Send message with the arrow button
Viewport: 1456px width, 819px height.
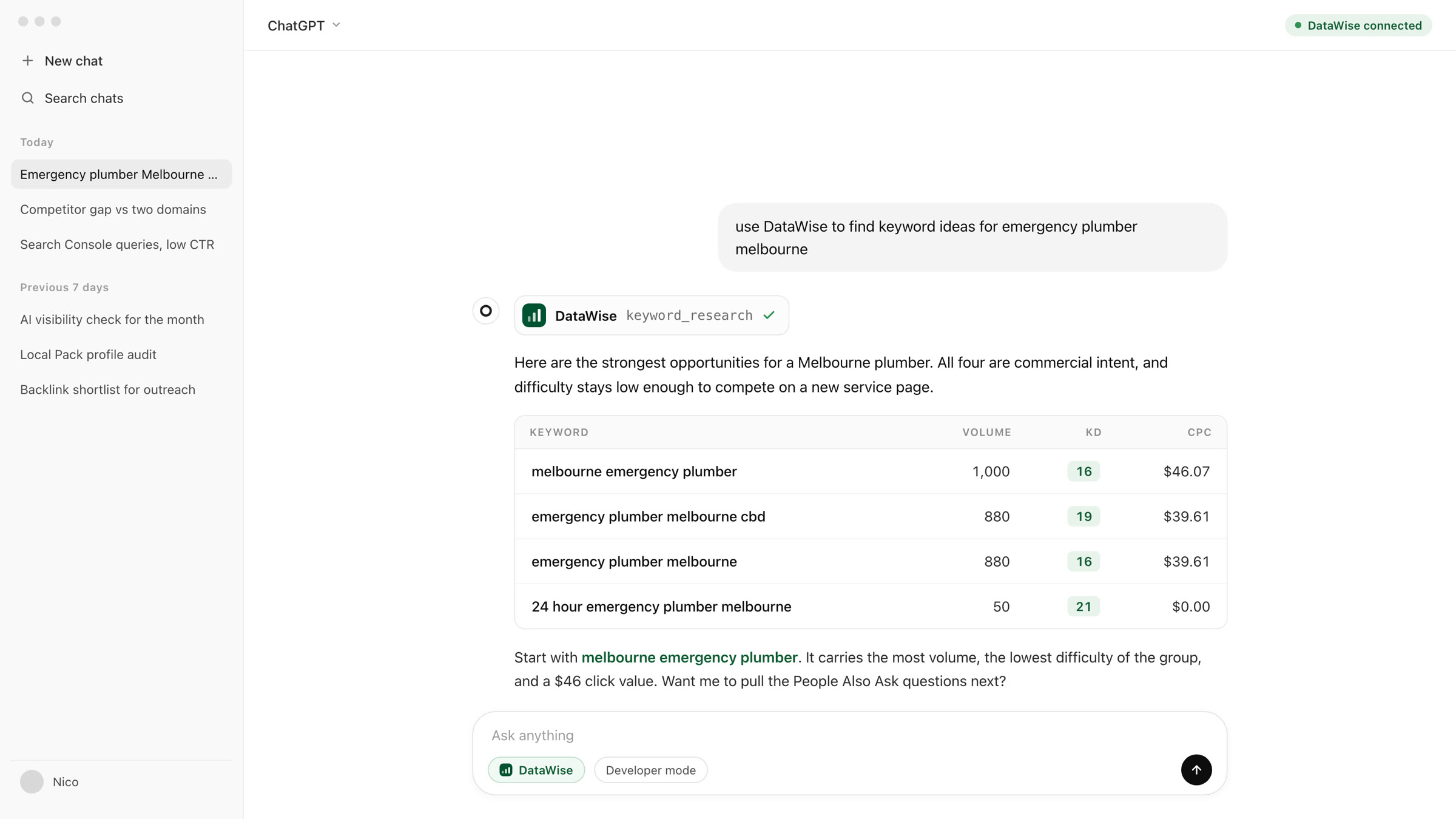tap(1196, 770)
